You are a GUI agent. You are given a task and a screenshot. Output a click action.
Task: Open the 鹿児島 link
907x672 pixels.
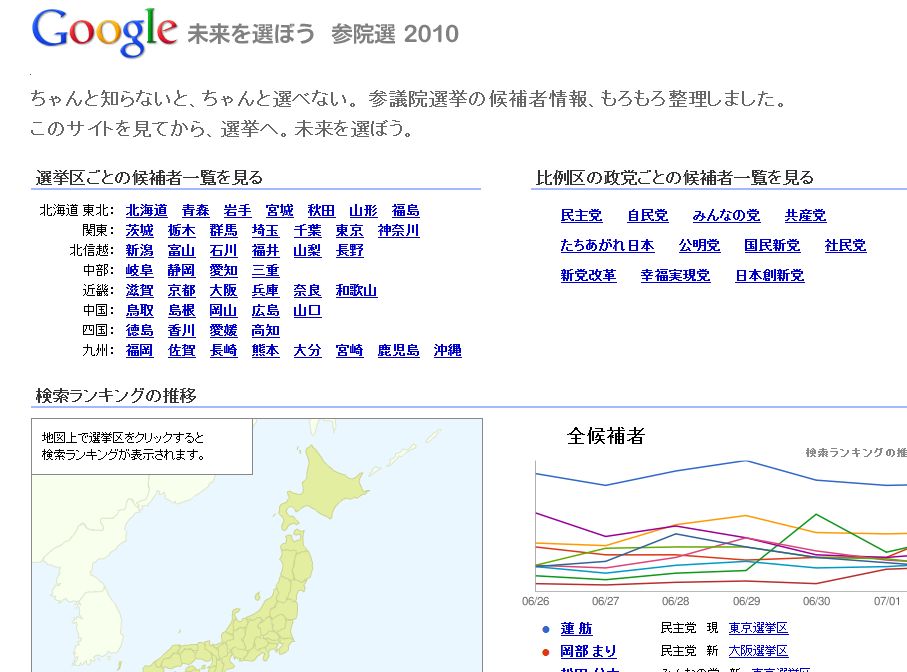(399, 350)
